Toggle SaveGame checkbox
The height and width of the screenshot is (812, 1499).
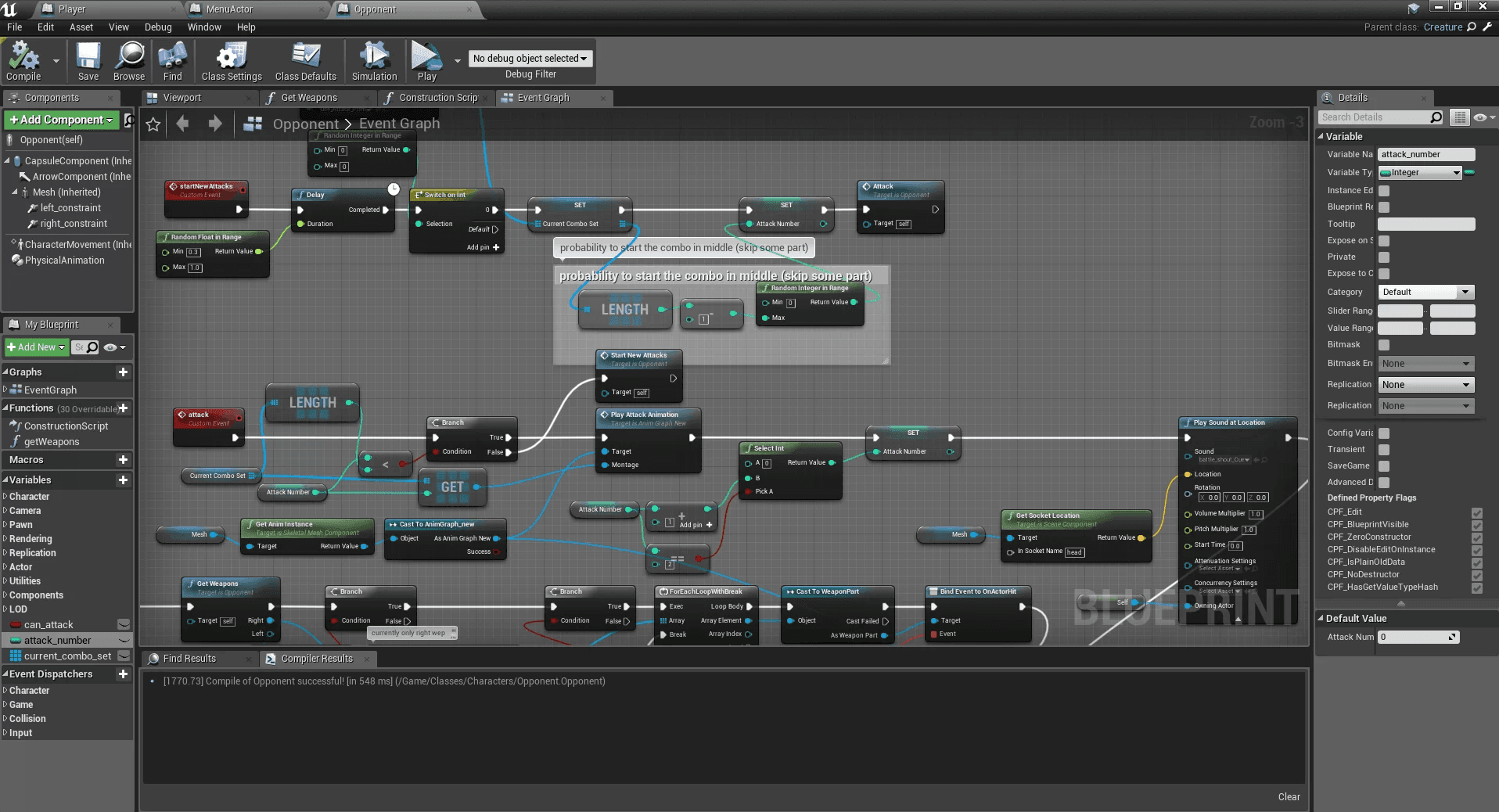click(x=1384, y=466)
